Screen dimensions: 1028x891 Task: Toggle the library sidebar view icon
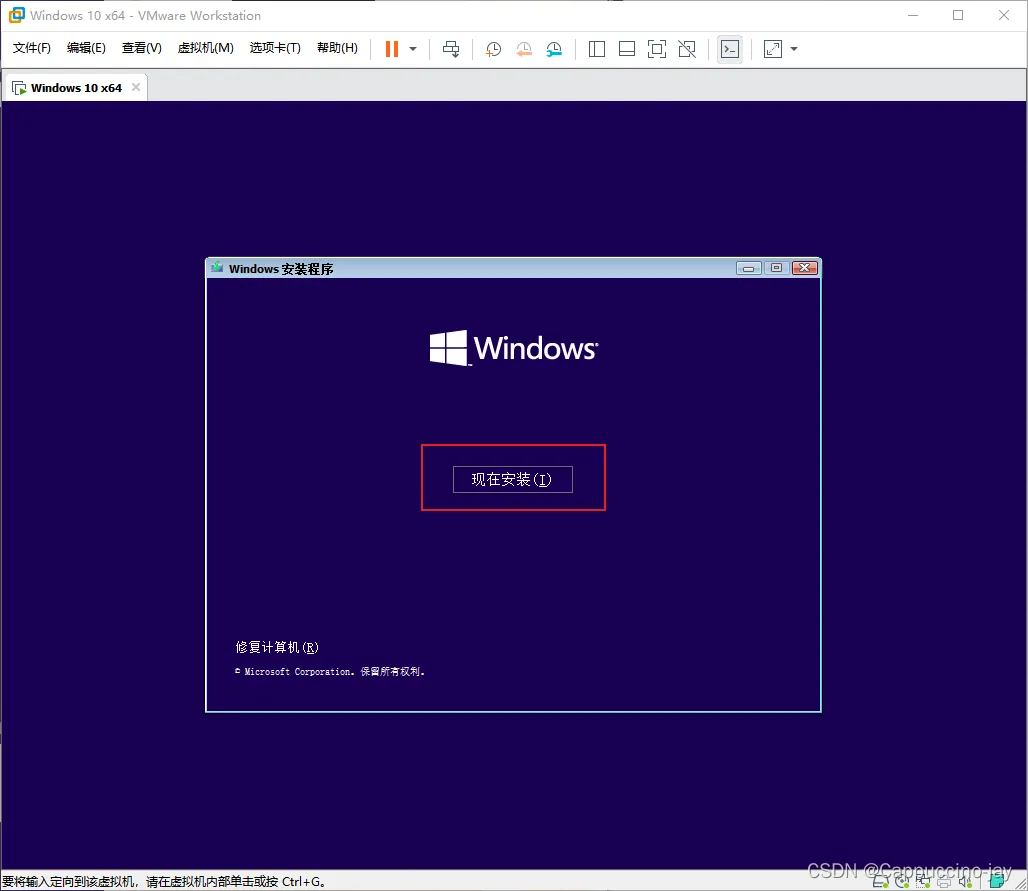tap(597, 49)
